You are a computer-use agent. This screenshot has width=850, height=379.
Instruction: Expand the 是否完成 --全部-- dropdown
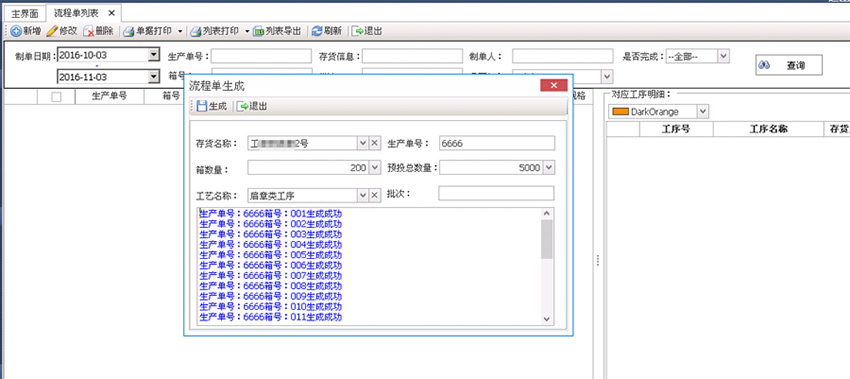pyautogui.click(x=724, y=55)
